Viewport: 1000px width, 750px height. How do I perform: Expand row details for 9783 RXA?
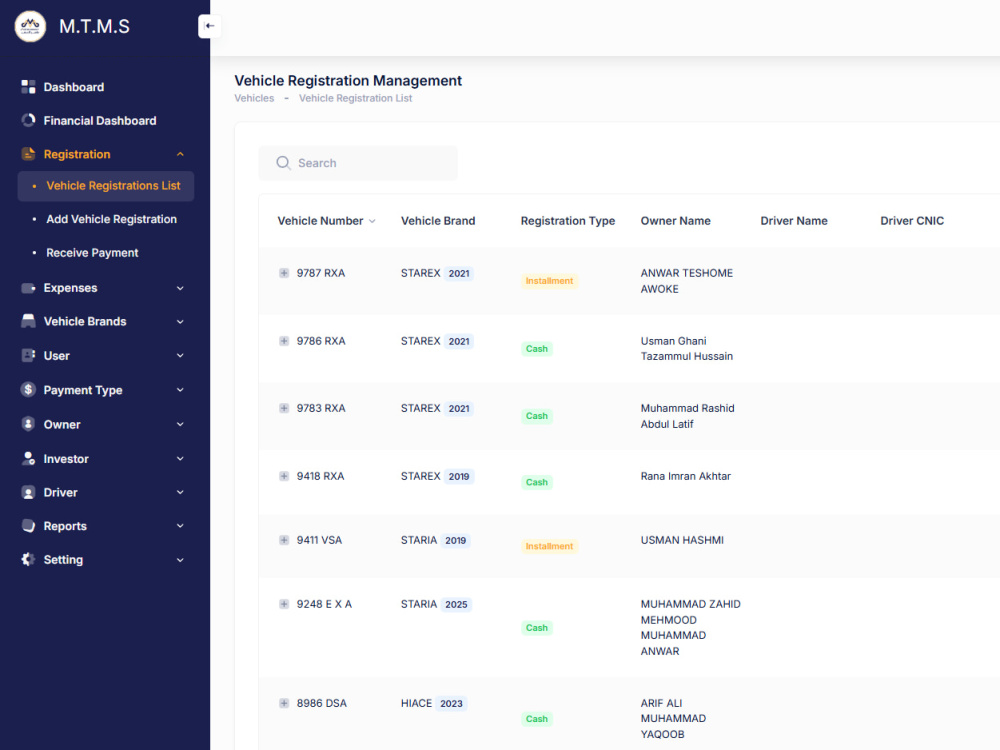[284, 408]
